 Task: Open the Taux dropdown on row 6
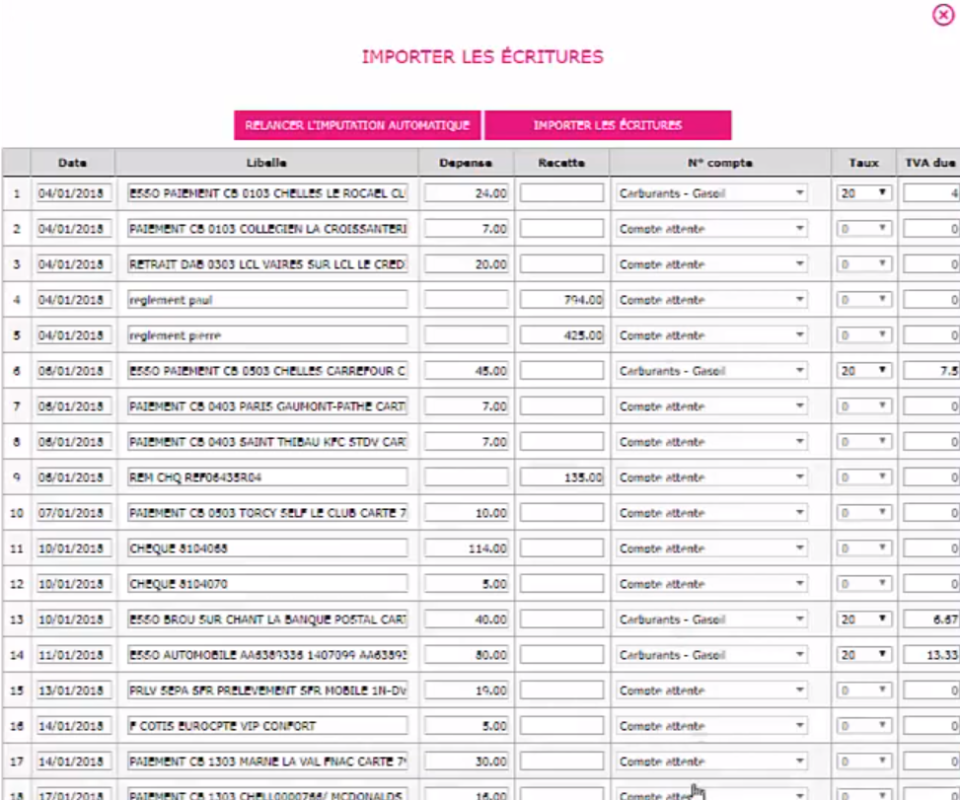[862, 370]
